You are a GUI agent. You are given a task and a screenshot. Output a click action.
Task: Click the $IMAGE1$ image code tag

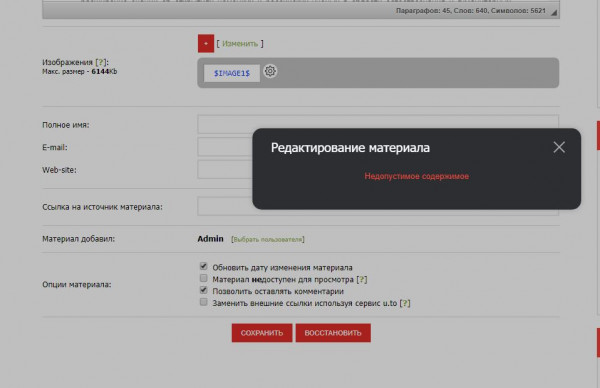pyautogui.click(x=232, y=73)
